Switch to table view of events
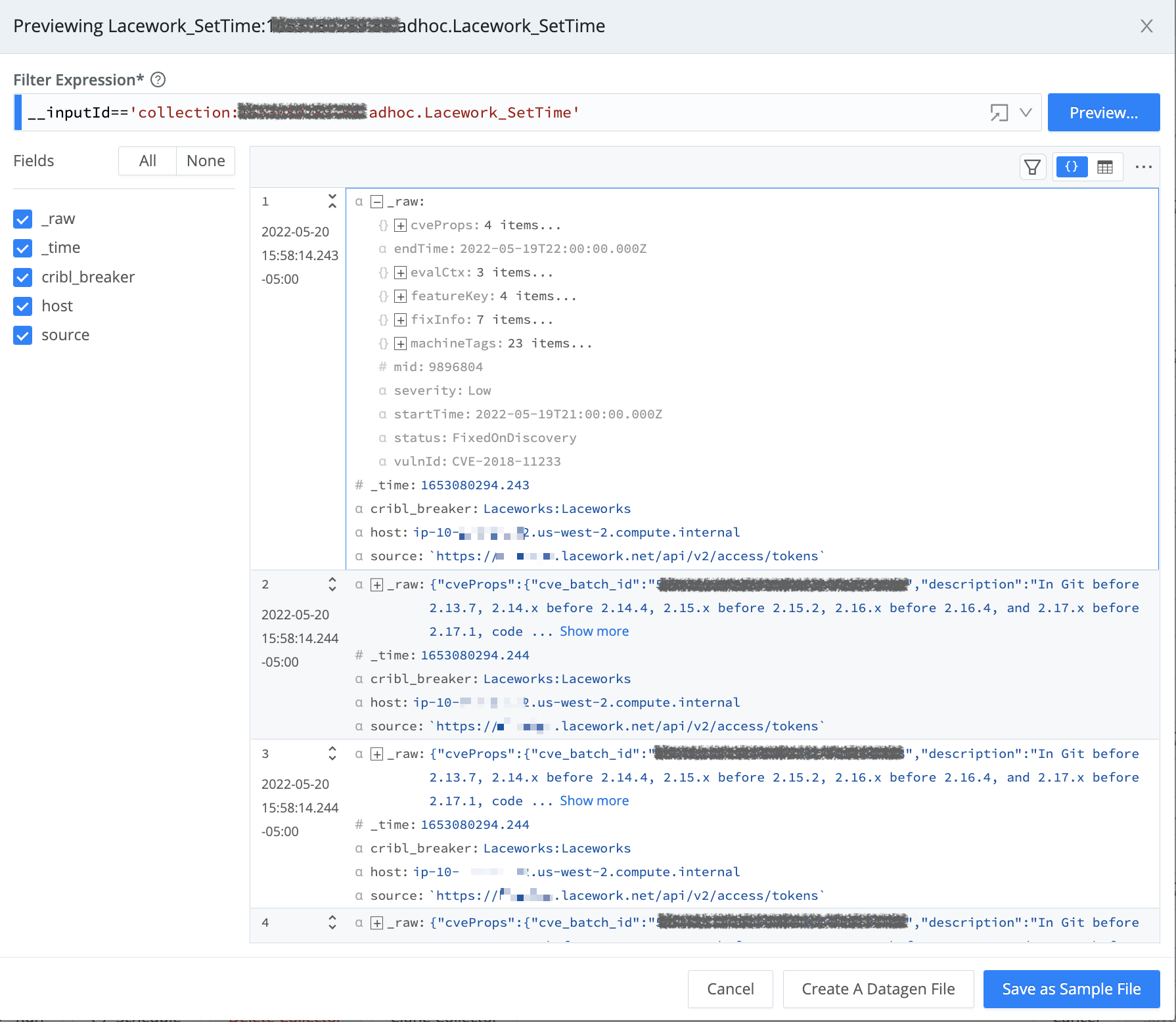 pos(1106,167)
